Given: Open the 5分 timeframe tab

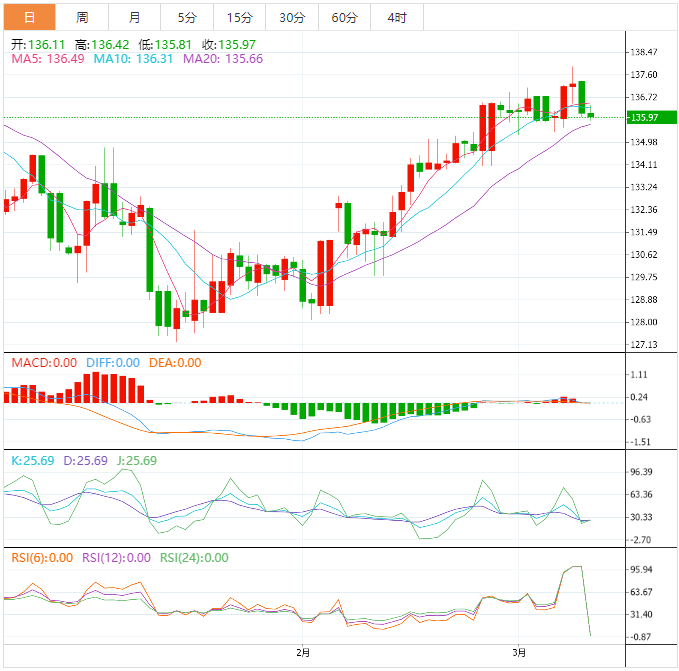Looking at the screenshot, I should tap(187, 17).
